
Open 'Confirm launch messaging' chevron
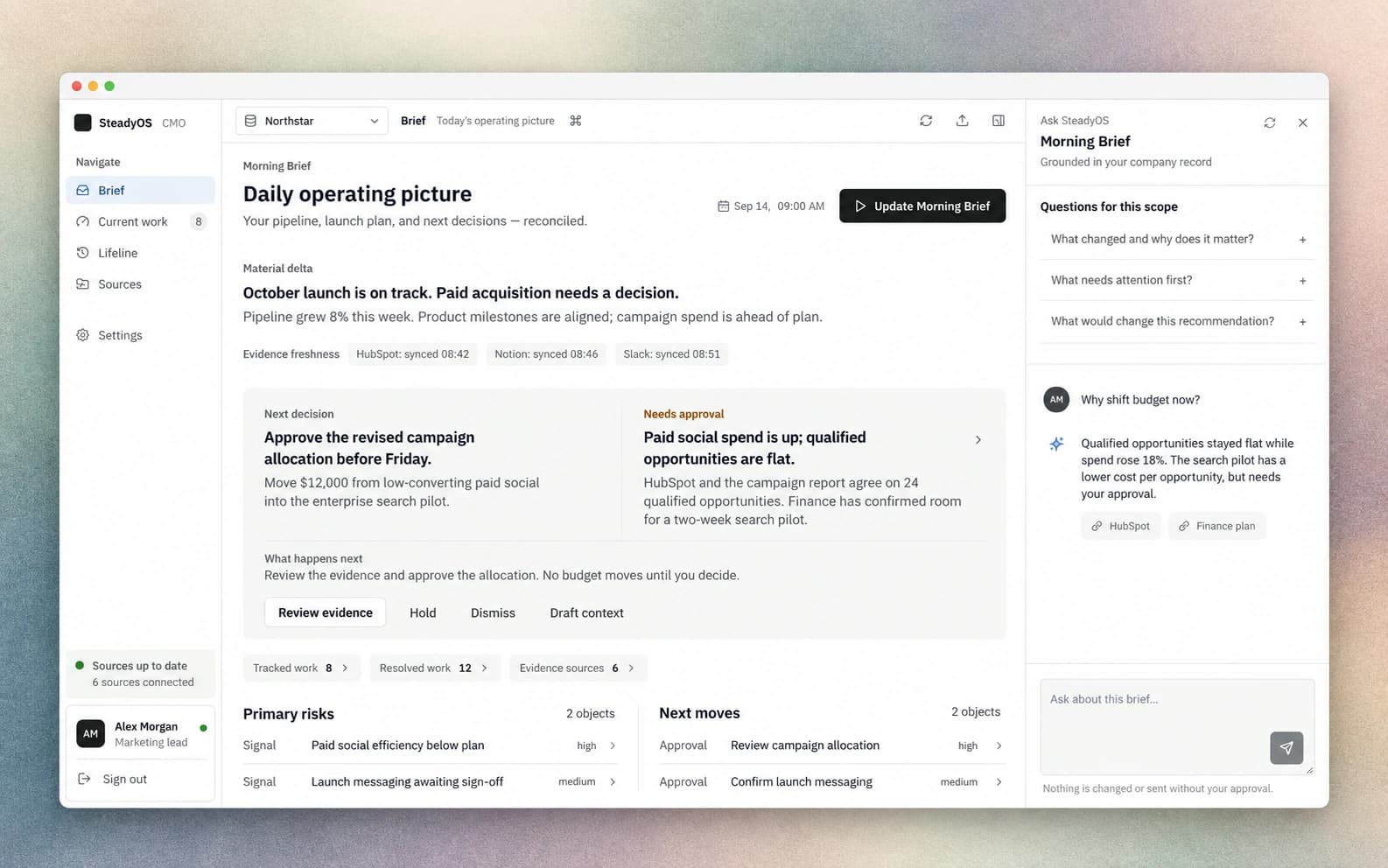point(999,782)
